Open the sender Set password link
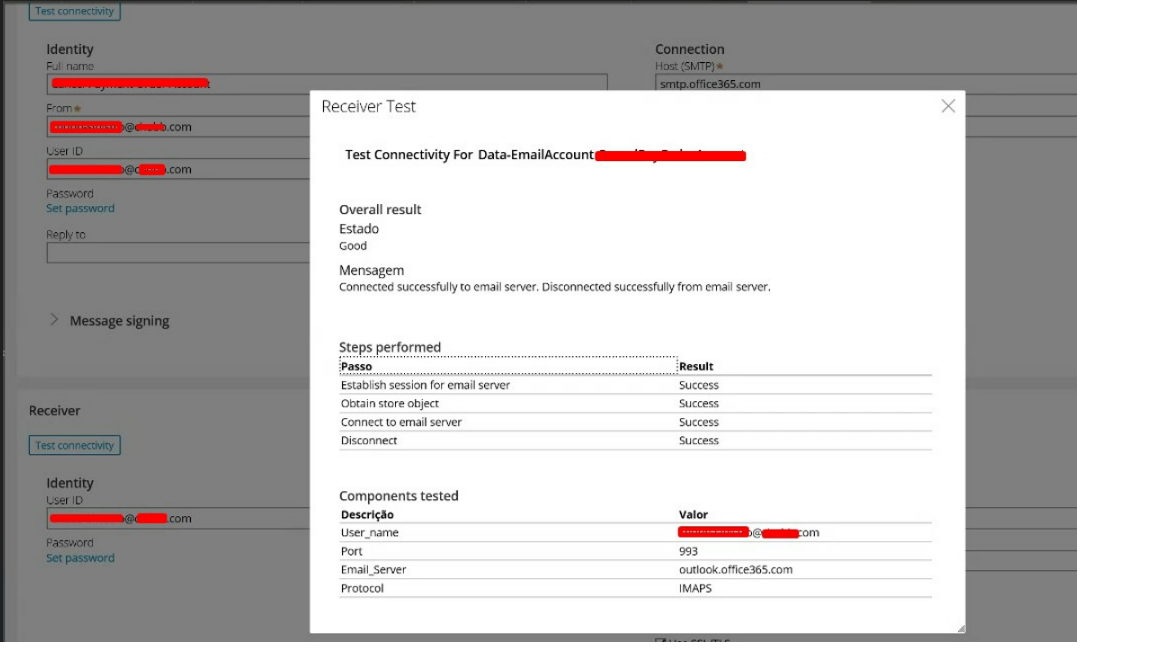Image resolution: width=1152 pixels, height=648 pixels. coord(80,208)
